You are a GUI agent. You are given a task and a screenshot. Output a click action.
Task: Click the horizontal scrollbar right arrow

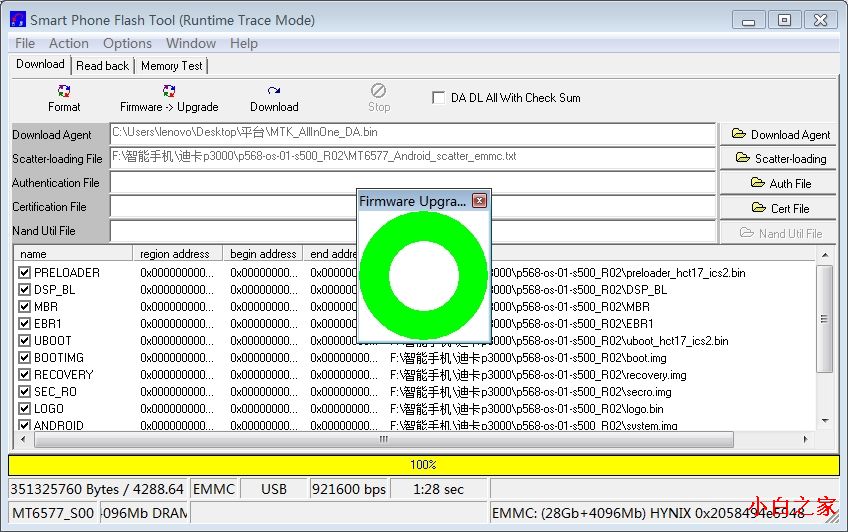point(806,439)
